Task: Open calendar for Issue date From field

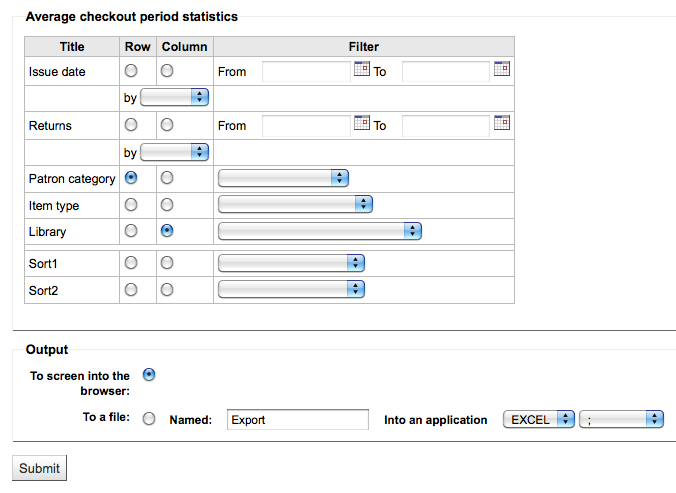Action: (362, 69)
